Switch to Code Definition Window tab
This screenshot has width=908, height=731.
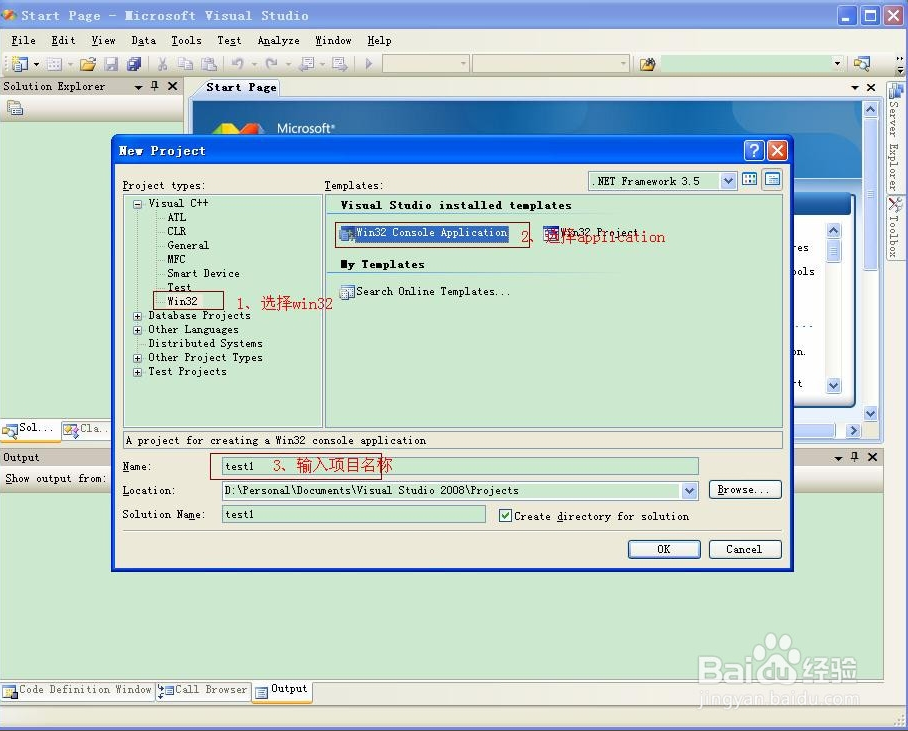click(x=78, y=690)
